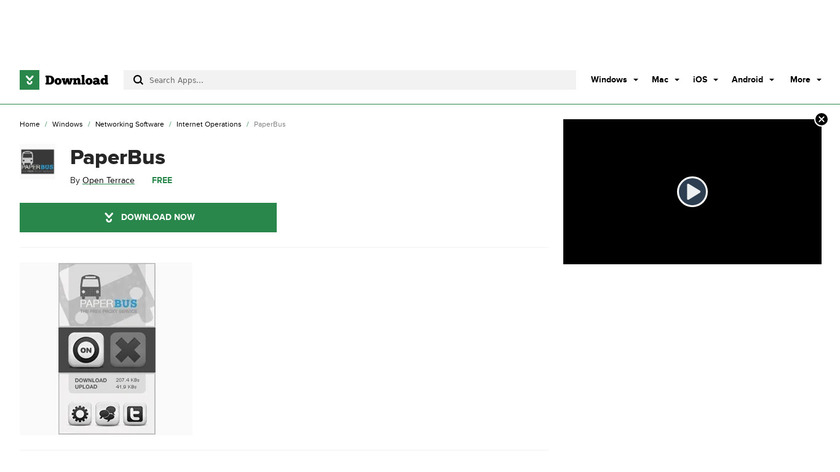Image resolution: width=840 pixels, height=472 pixels.
Task: Click the FREE price label
Action: (x=162, y=181)
